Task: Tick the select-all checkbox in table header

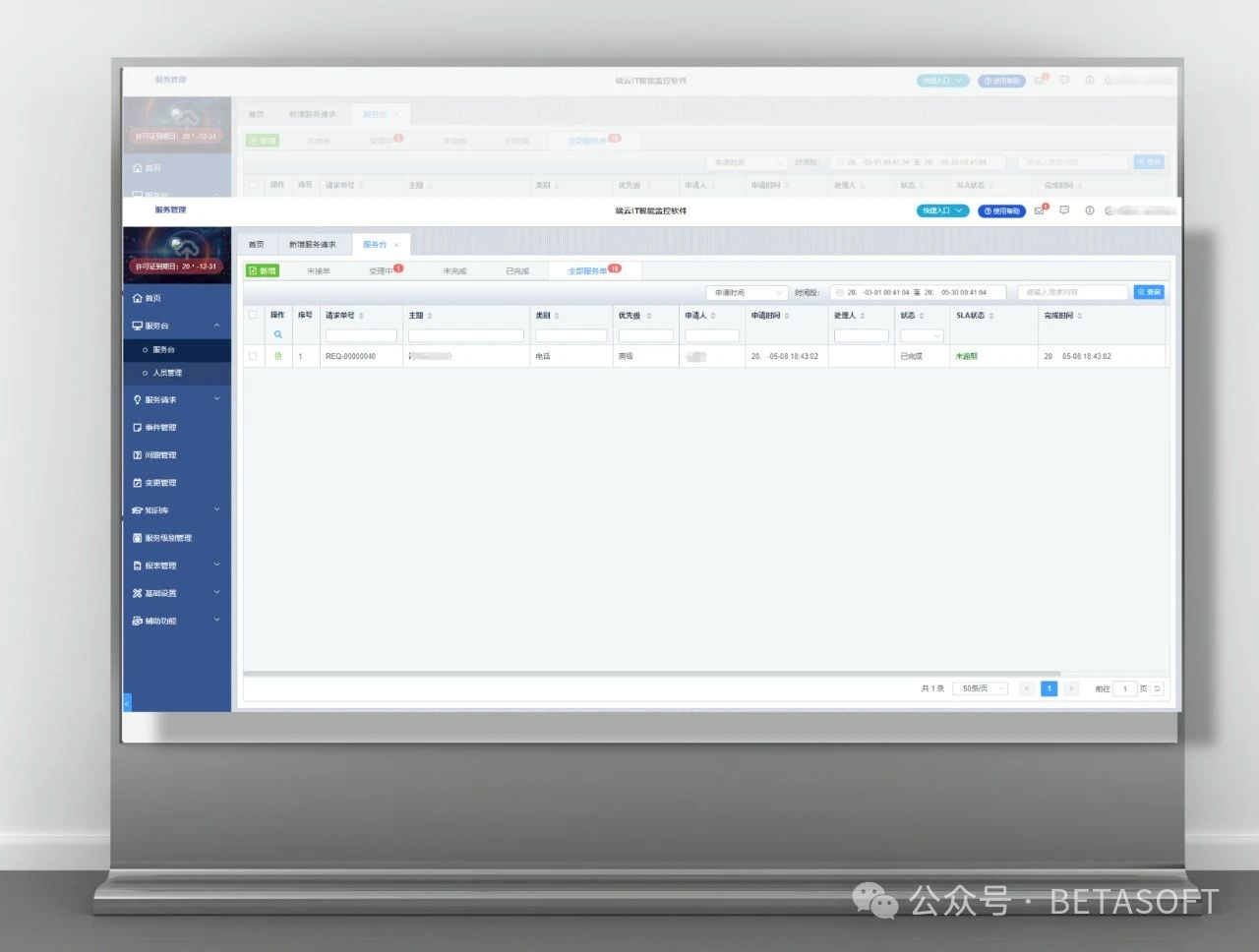Action: 253,316
